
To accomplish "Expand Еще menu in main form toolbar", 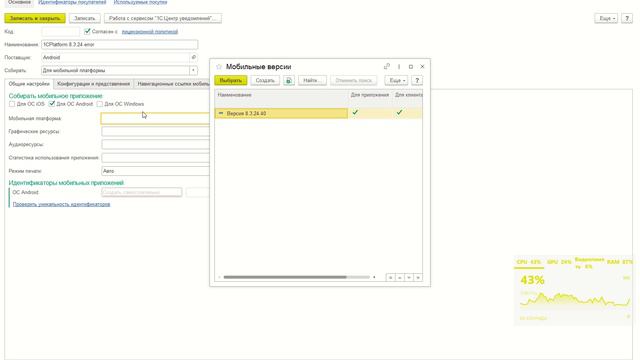I will (606, 18).
